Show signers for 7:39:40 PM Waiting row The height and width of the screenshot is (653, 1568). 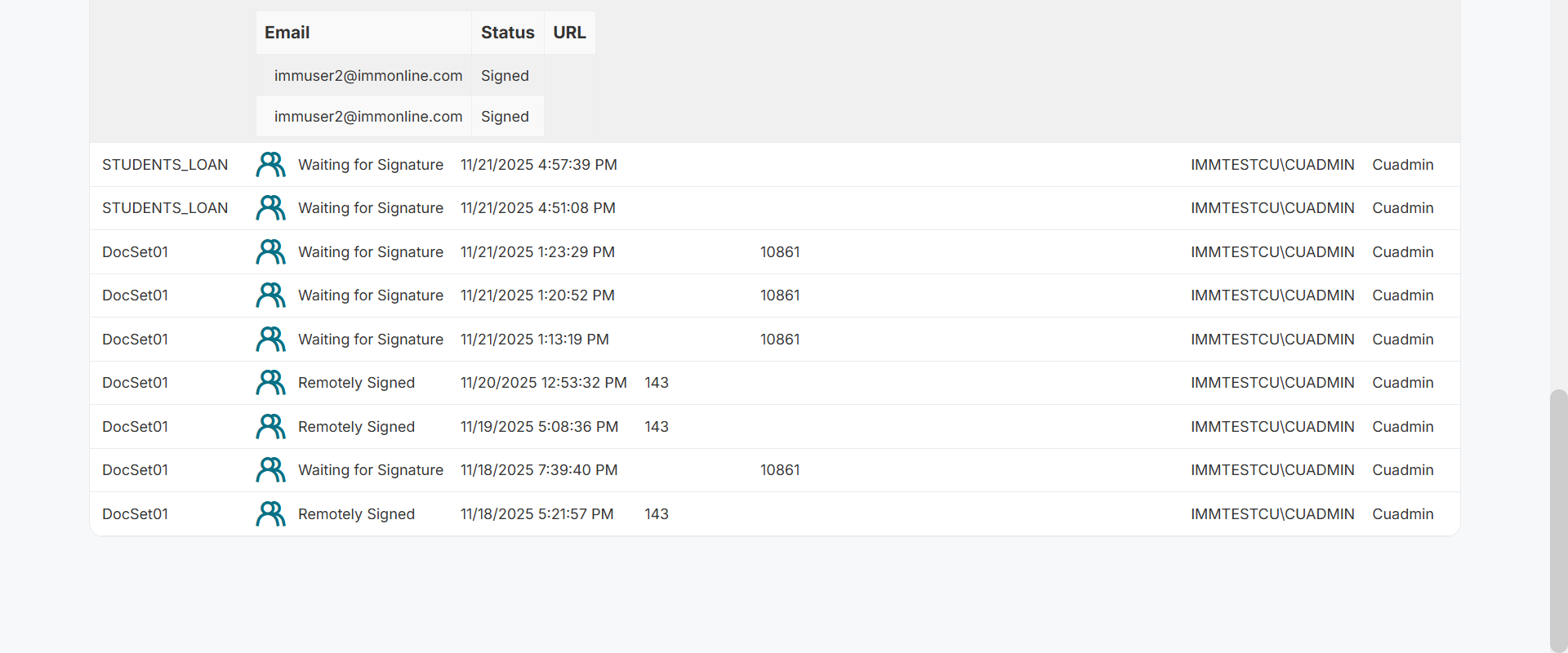(x=270, y=470)
